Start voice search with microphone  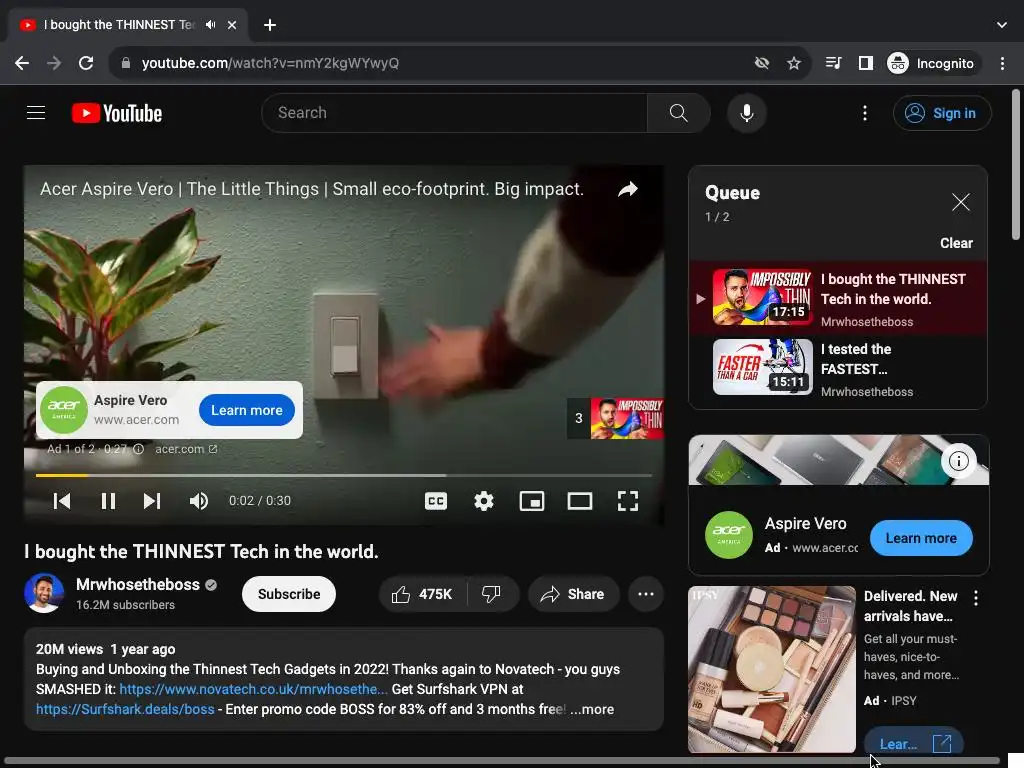tap(746, 113)
